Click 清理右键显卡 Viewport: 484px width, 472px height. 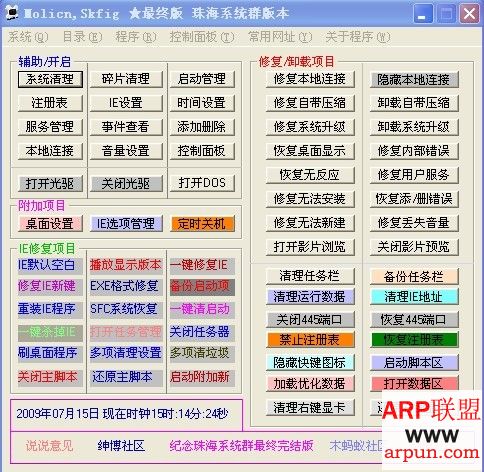(x=310, y=407)
